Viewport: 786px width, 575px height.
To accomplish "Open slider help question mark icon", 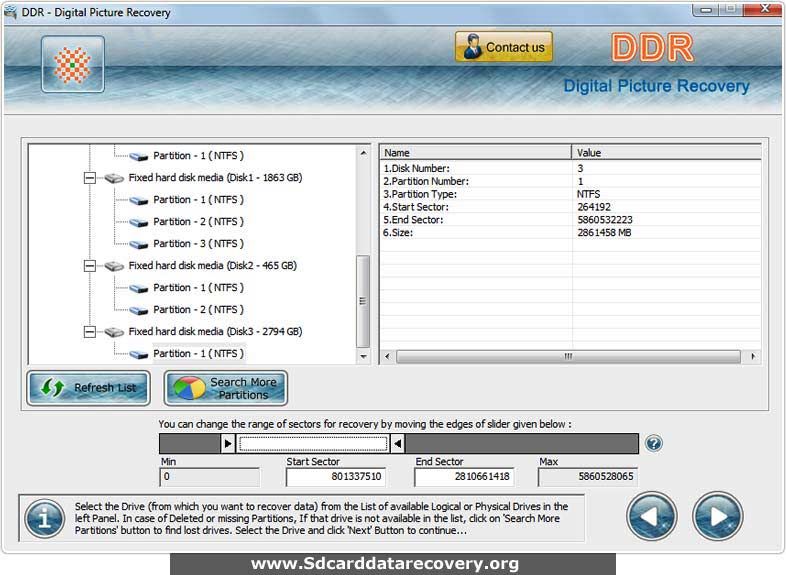I will (x=654, y=444).
